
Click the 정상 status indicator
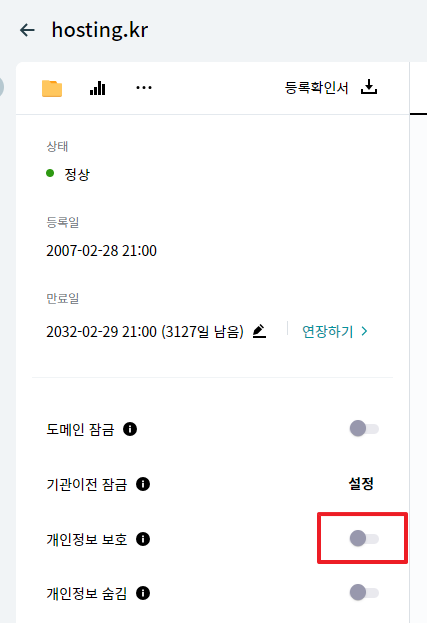pyautogui.click(x=68, y=174)
